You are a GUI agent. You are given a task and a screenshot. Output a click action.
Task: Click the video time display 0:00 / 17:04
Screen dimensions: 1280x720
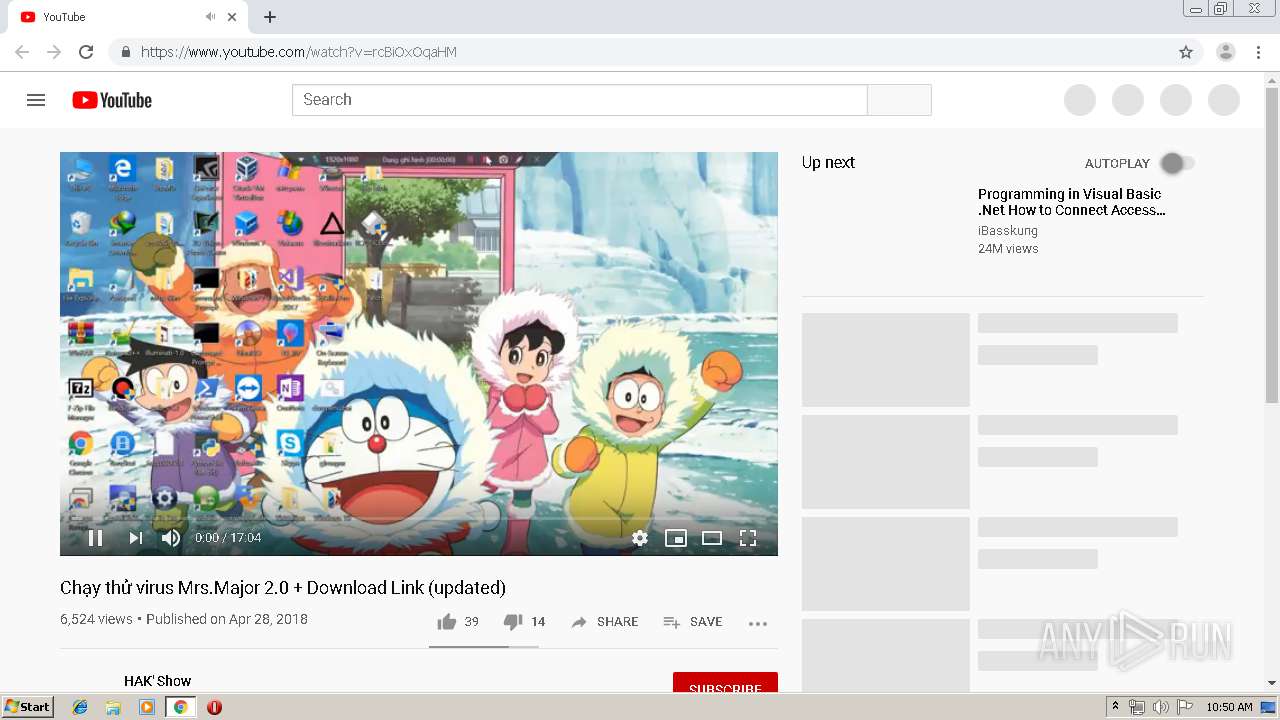228,538
